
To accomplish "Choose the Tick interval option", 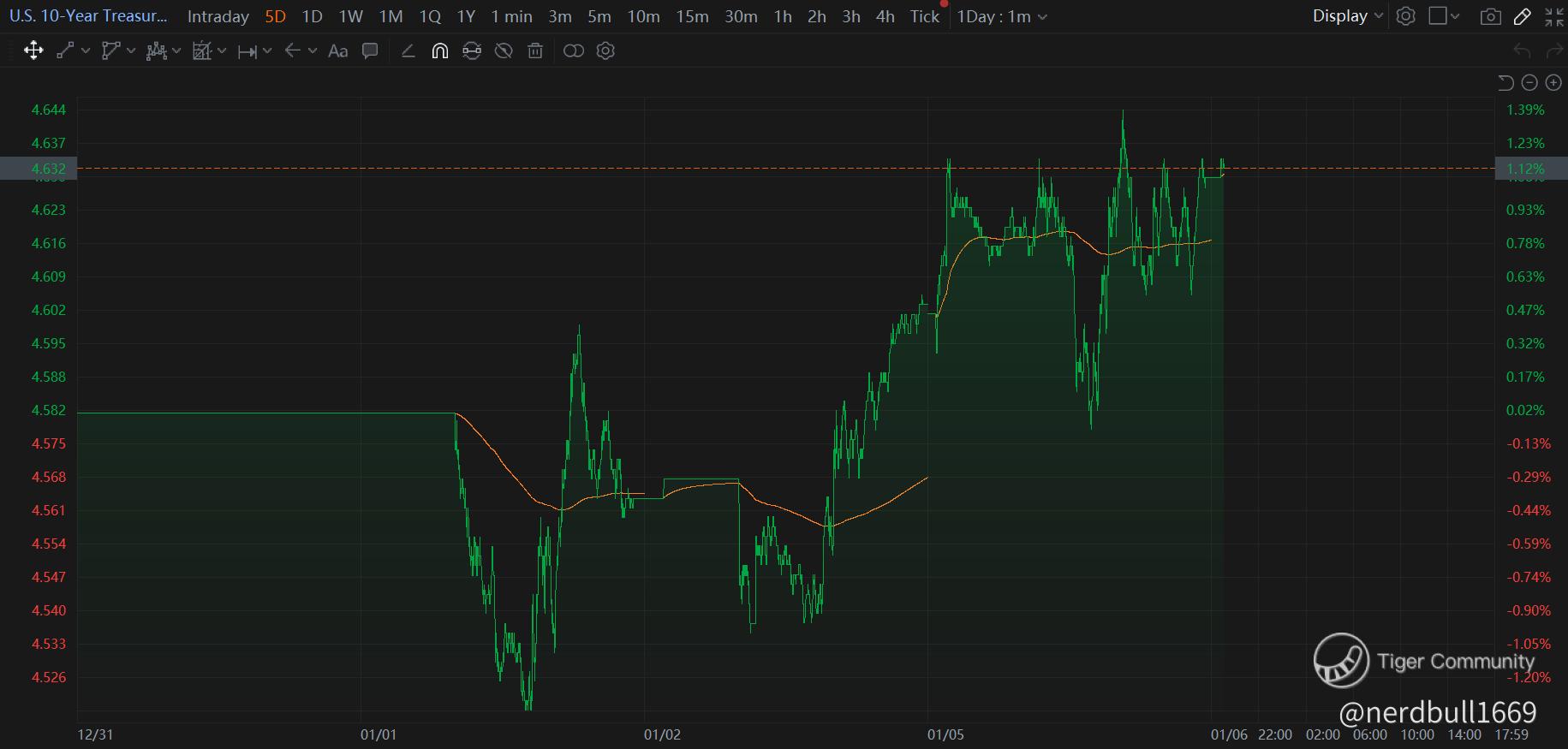I will (x=925, y=16).
